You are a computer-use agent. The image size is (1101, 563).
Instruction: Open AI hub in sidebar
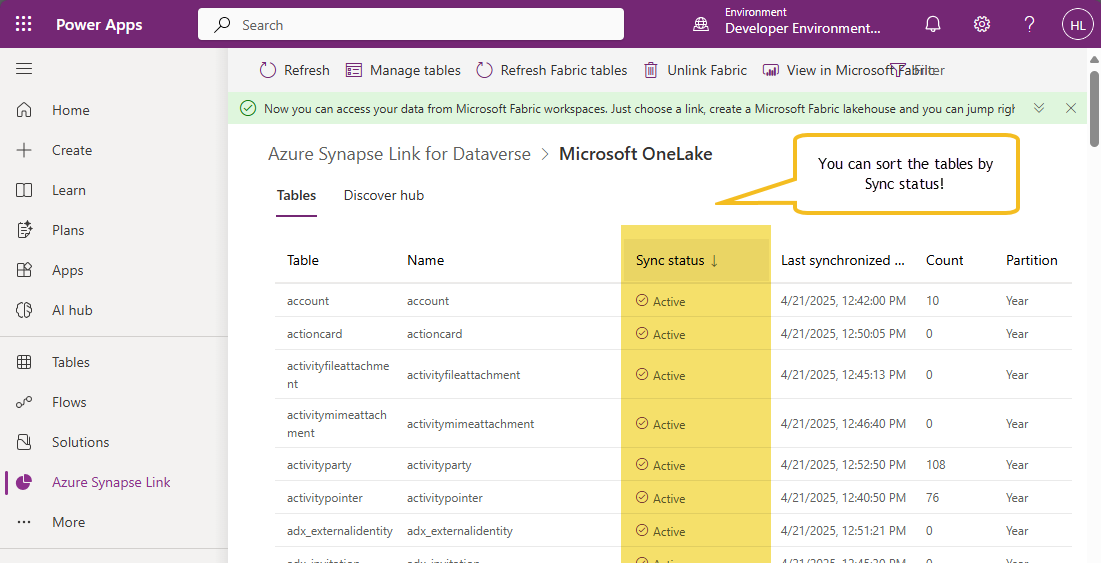[x=72, y=310]
